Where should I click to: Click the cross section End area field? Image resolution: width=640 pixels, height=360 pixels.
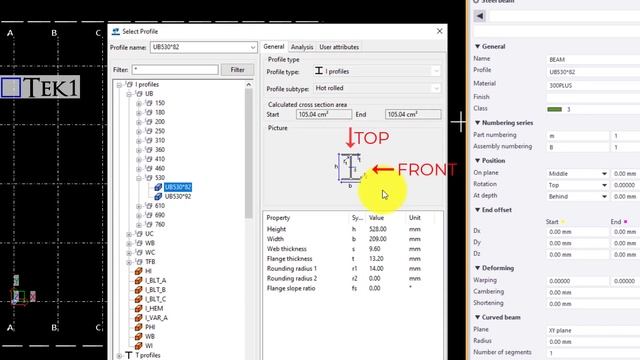point(413,115)
